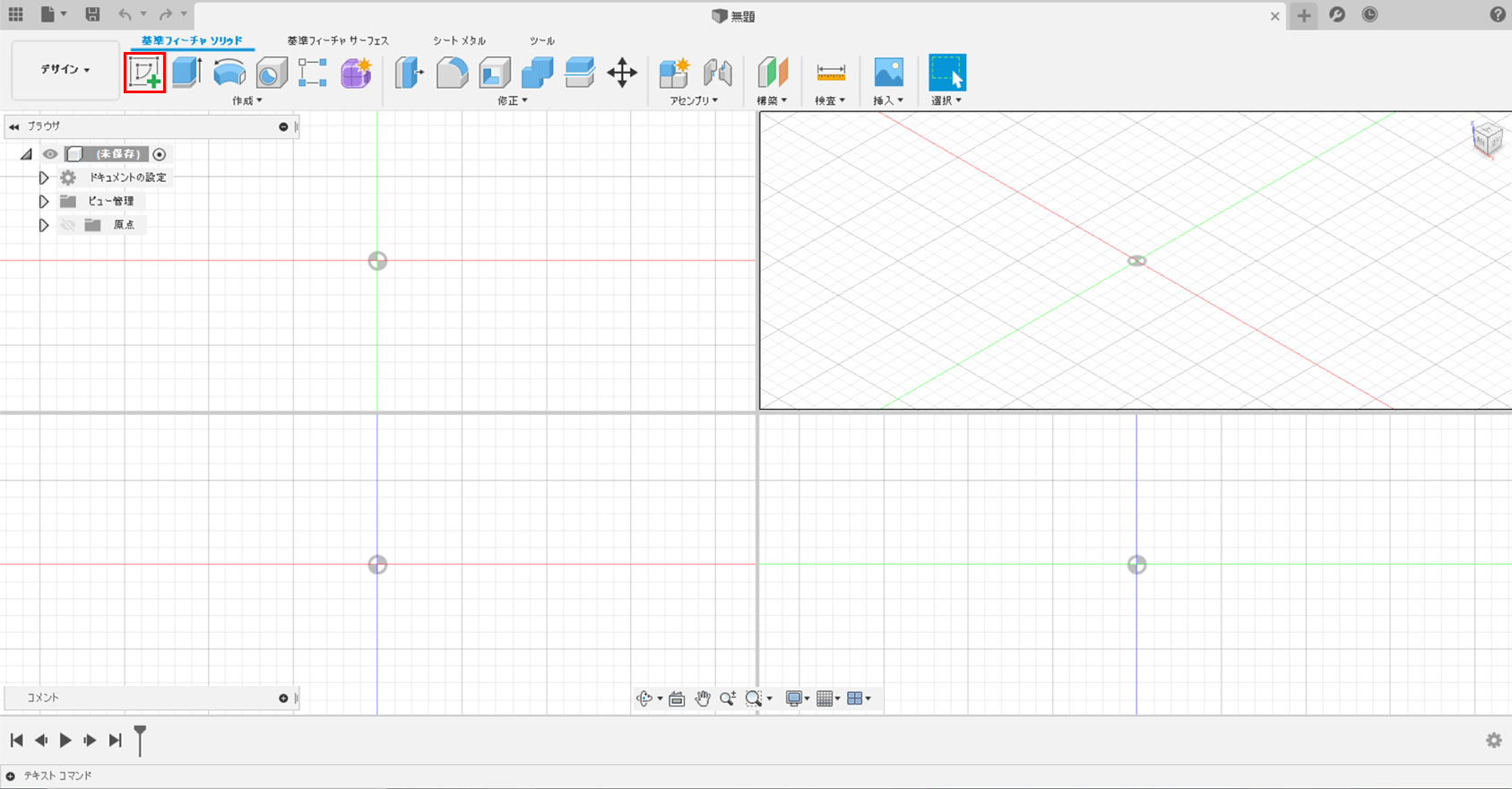Expand the ビュー管理 node
Image resolution: width=1512 pixels, height=789 pixels.
[x=43, y=202]
